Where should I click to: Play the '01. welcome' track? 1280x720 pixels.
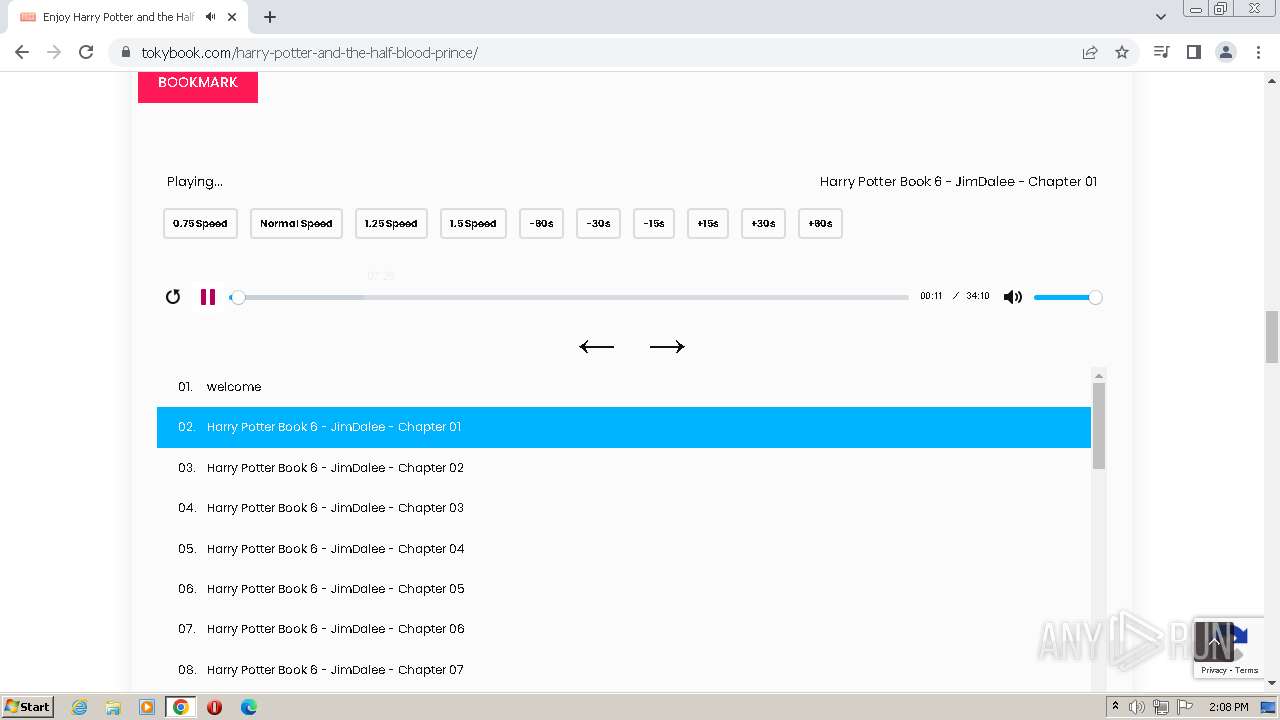pos(624,387)
